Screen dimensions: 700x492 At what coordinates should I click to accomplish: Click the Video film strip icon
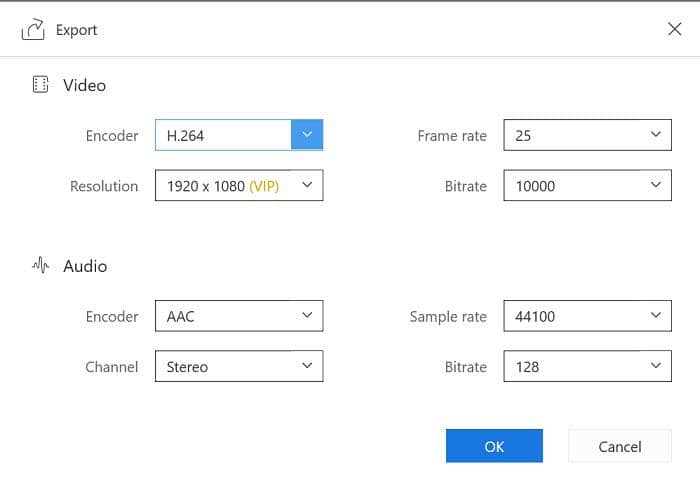(x=40, y=85)
